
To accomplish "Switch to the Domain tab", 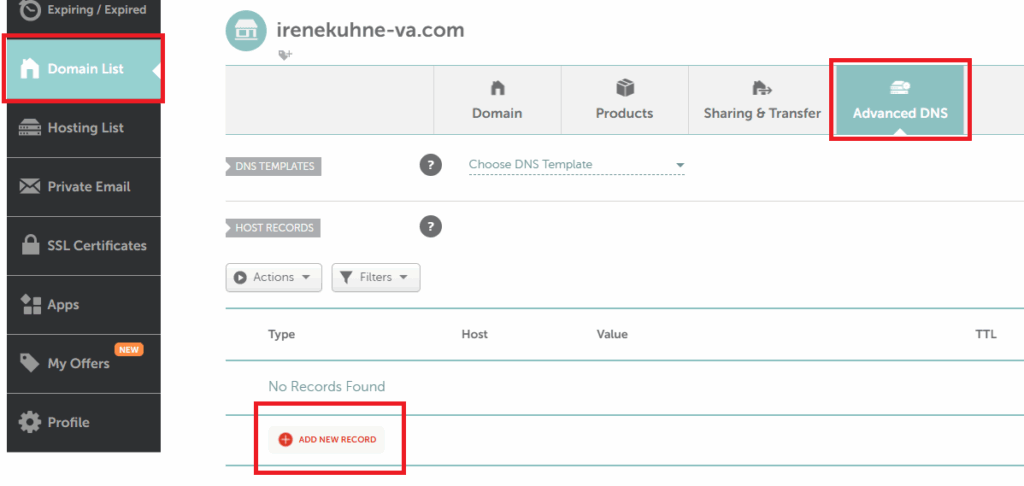I will tap(497, 100).
